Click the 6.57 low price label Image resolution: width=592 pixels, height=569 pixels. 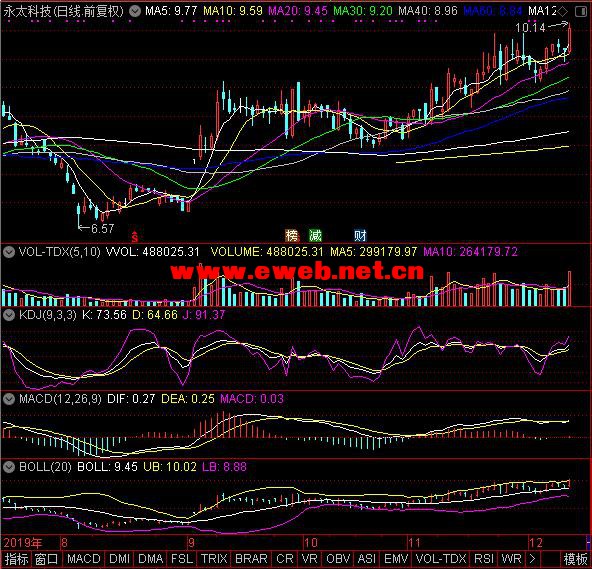(102, 229)
